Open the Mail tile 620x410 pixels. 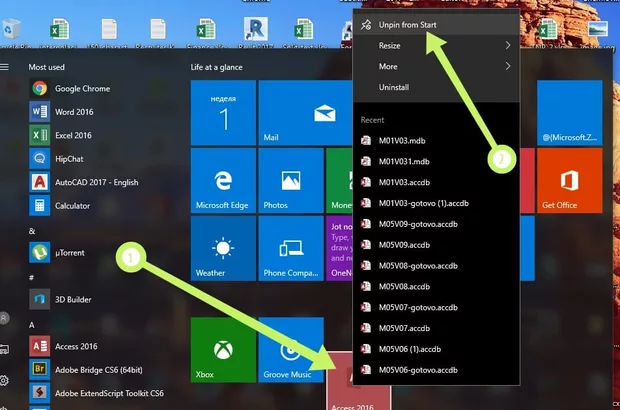point(306,113)
